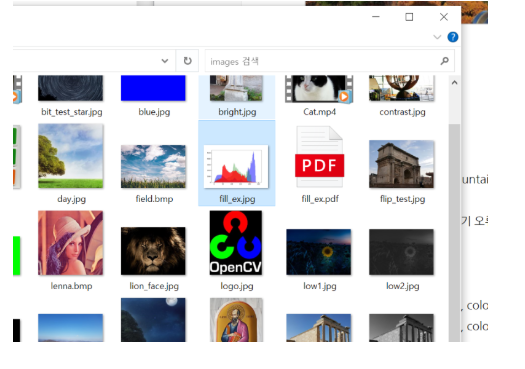The image size is (525, 369).
Task: Click the flip_test.jpg file name
Action: [x=402, y=199]
